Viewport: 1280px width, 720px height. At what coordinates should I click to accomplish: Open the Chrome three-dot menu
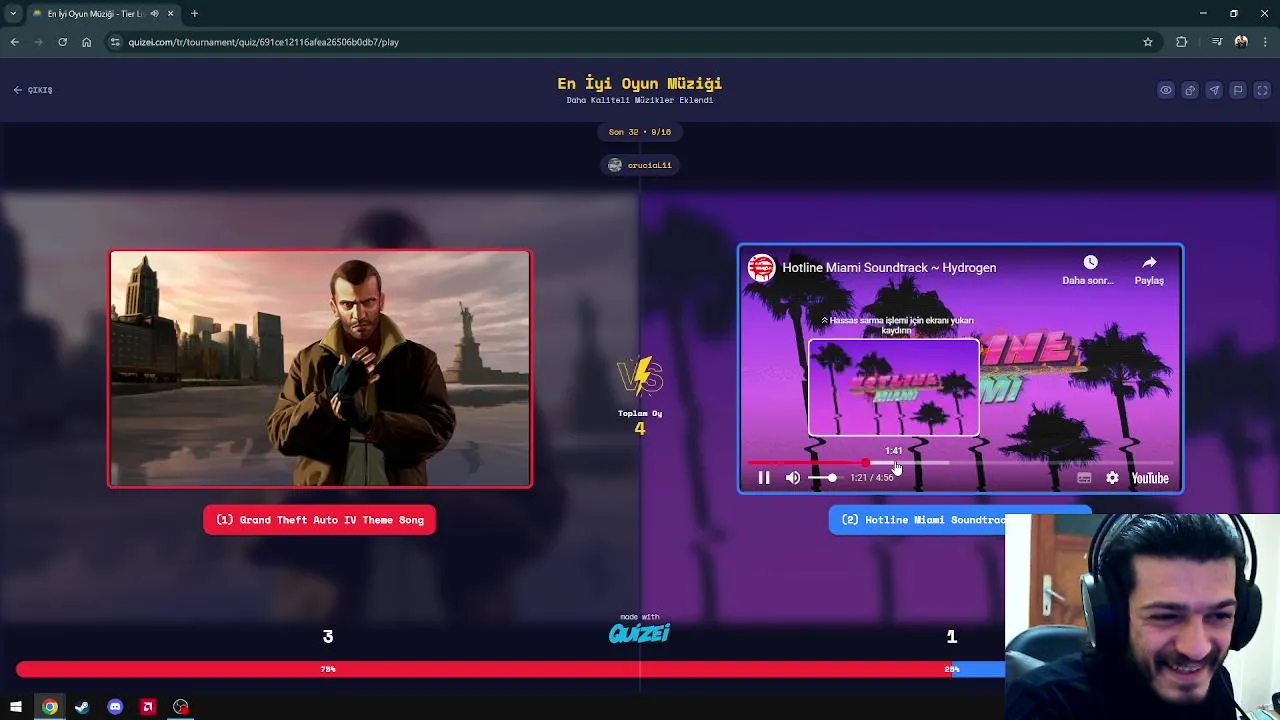click(x=1265, y=42)
